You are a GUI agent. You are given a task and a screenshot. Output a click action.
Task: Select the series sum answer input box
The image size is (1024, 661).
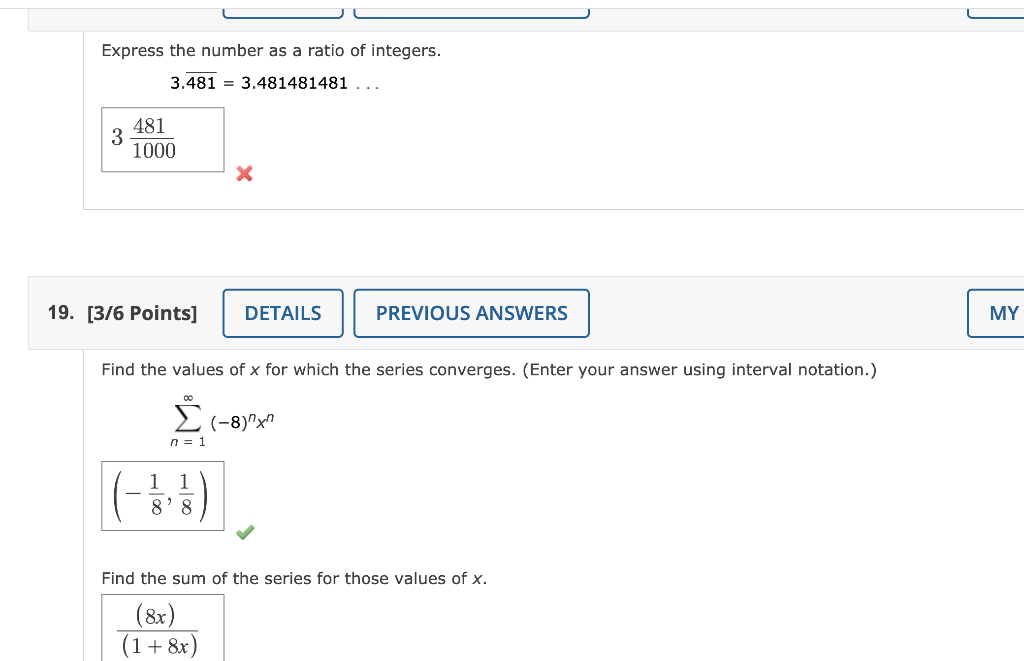coord(162,628)
